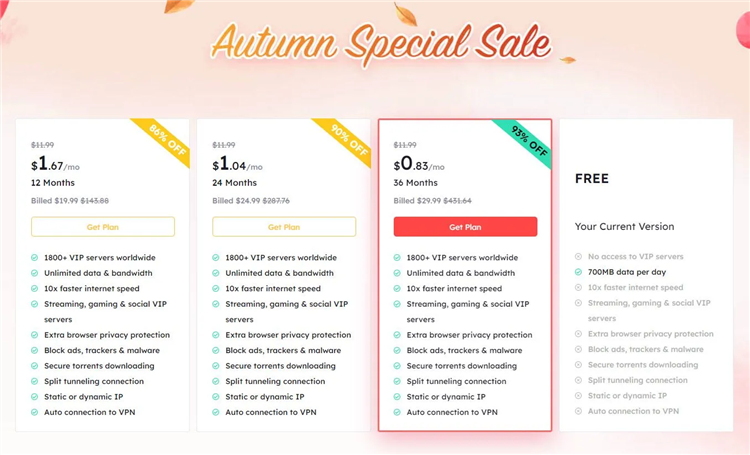Click checkmark beside 700MB data per day
This screenshot has width=750, height=455.
(578, 272)
